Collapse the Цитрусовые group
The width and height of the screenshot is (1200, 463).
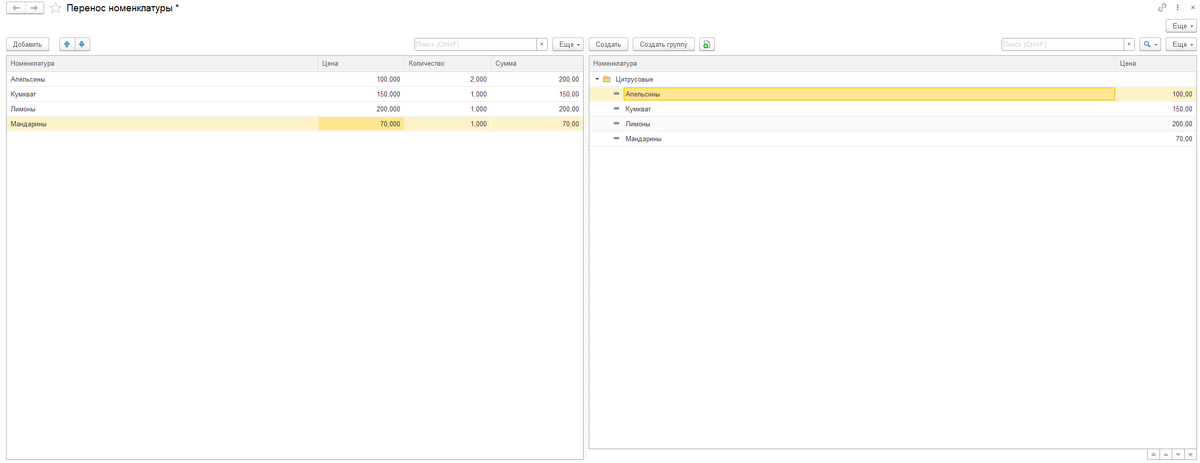click(597, 79)
